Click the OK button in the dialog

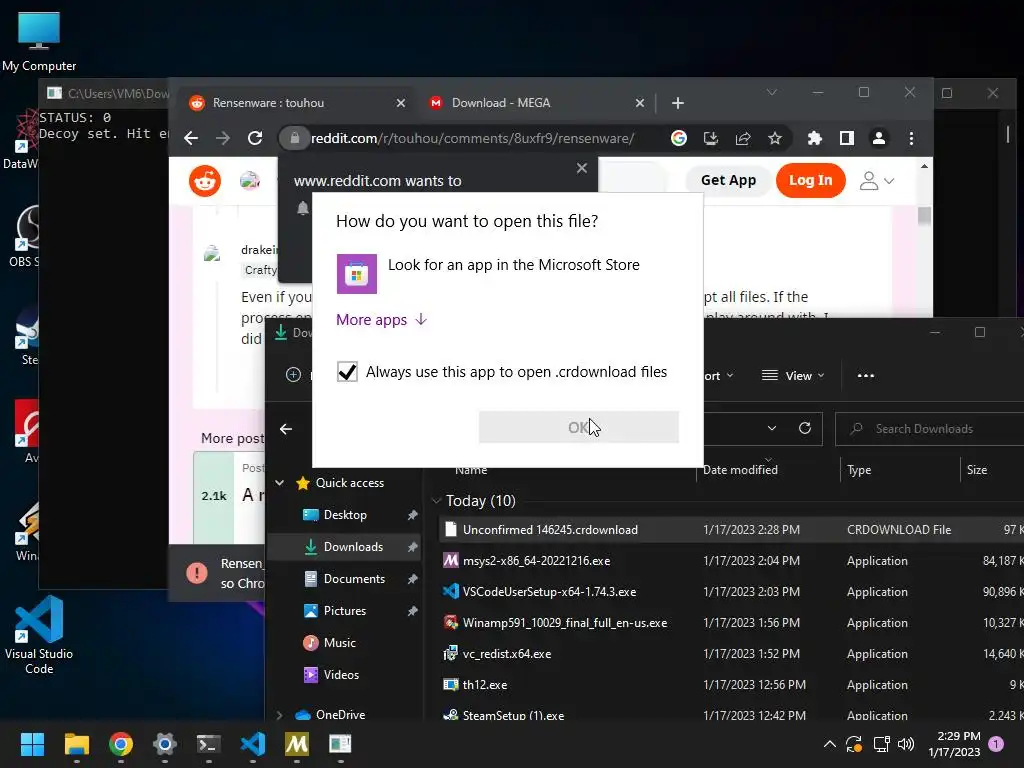[579, 427]
